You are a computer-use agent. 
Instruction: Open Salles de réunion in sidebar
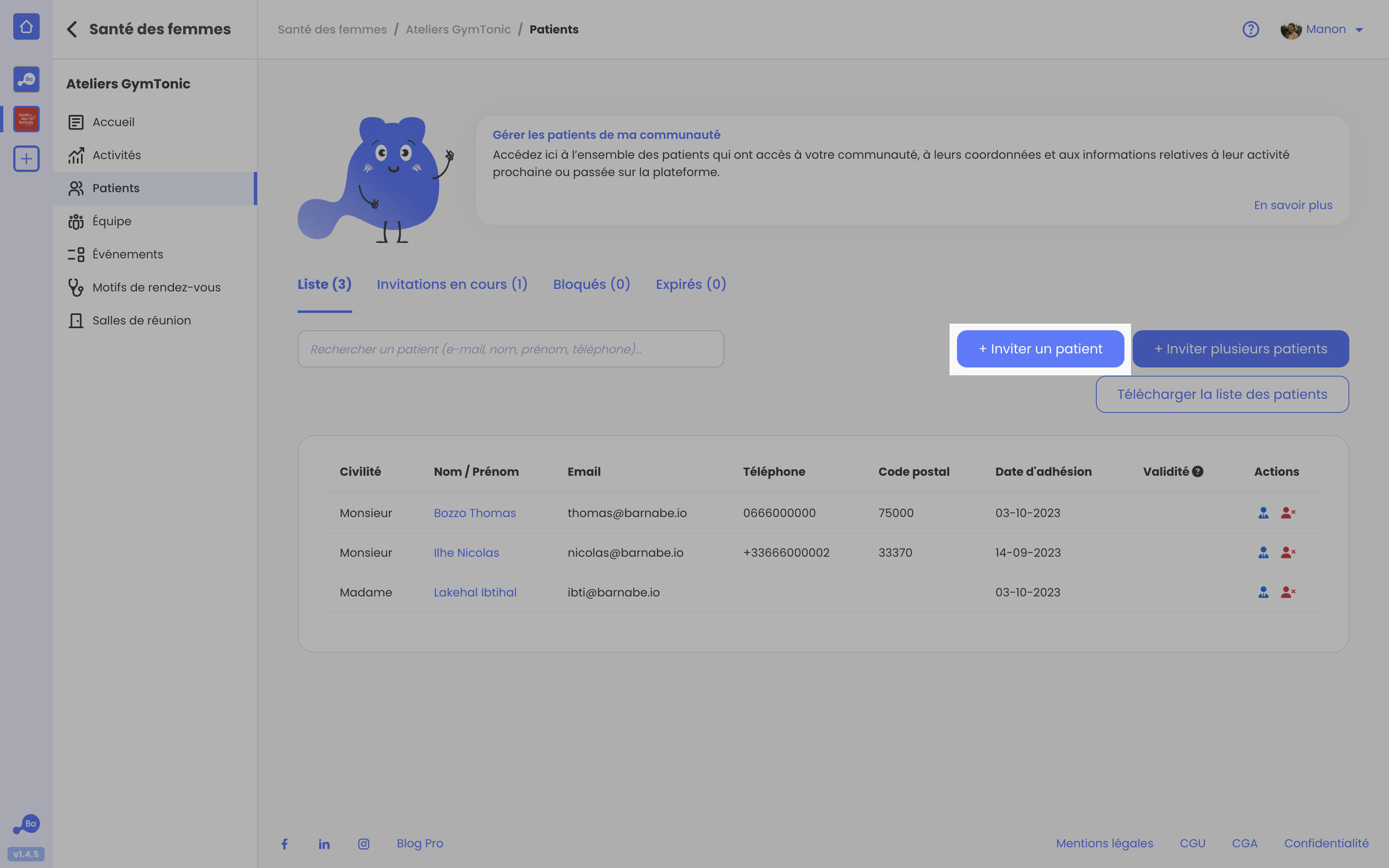coord(155,320)
